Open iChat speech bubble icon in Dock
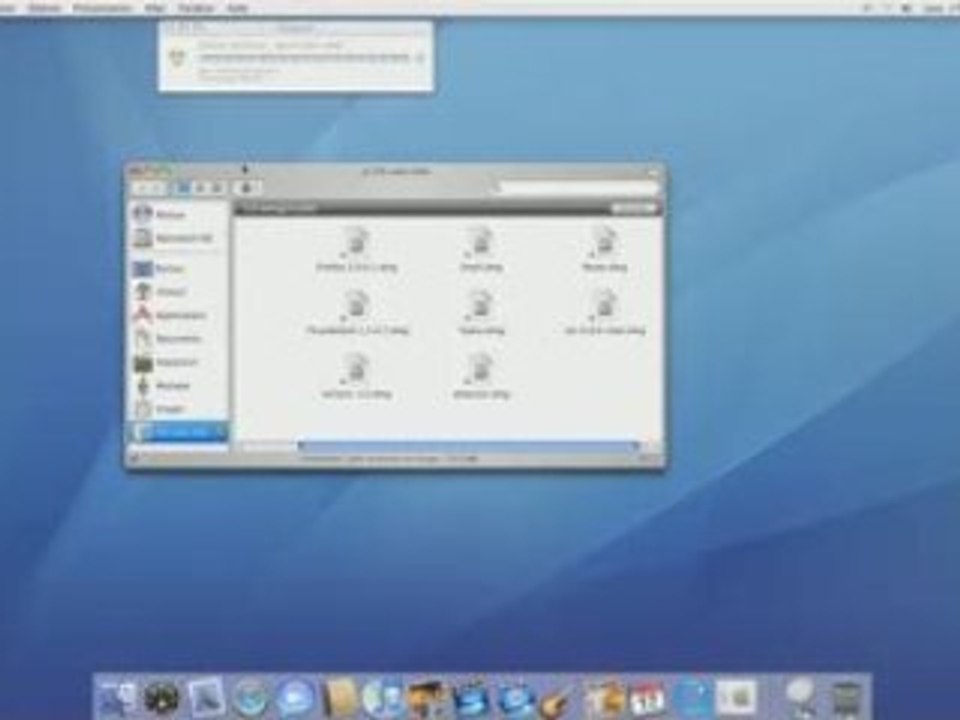Viewport: 960px width, 720px height. pos(294,697)
